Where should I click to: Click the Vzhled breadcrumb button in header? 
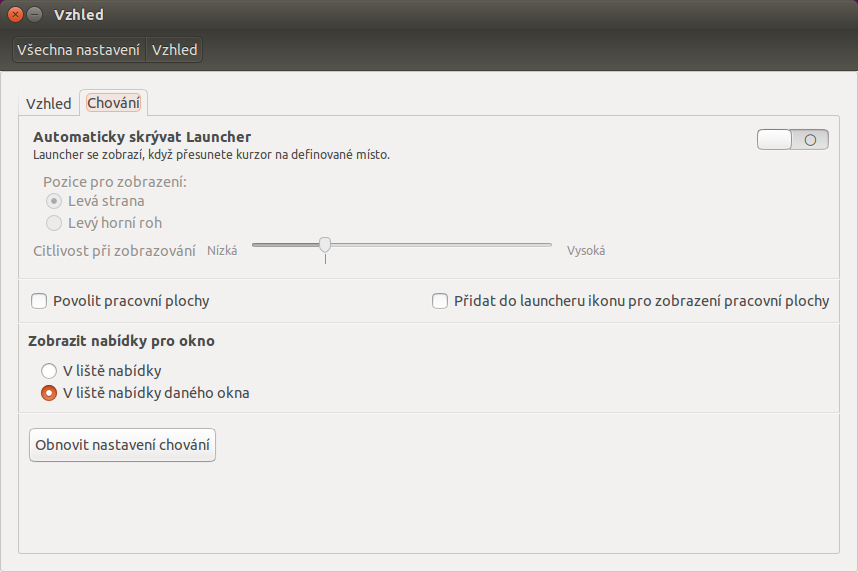coord(174,50)
